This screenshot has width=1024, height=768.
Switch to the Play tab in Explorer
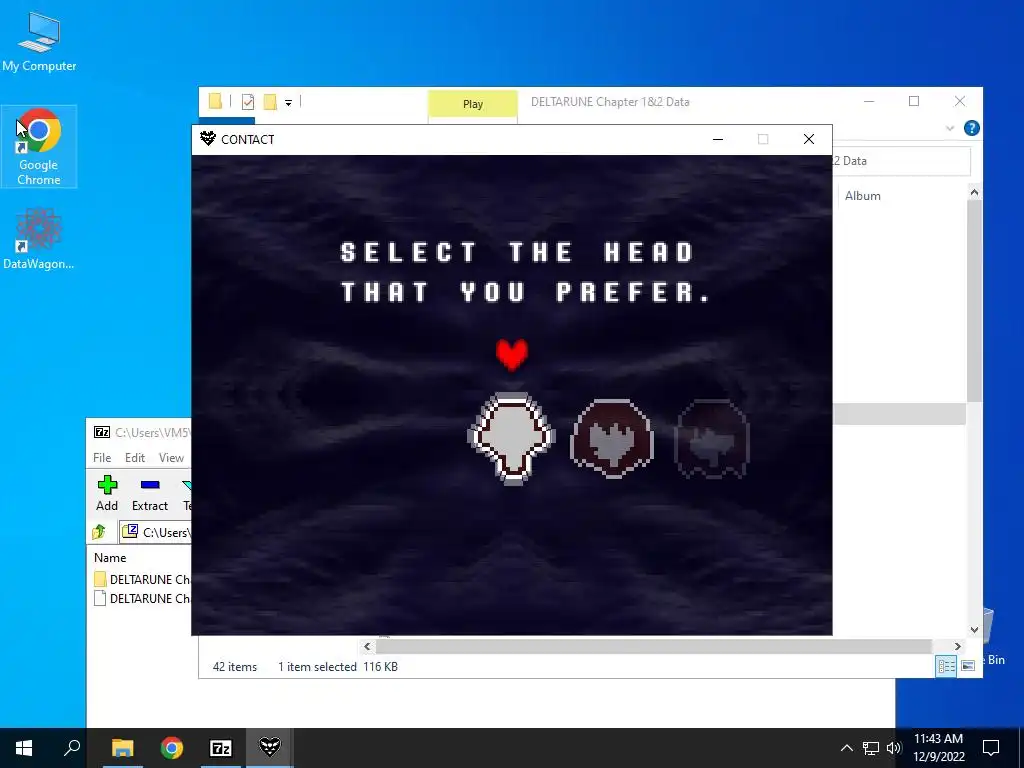473,104
